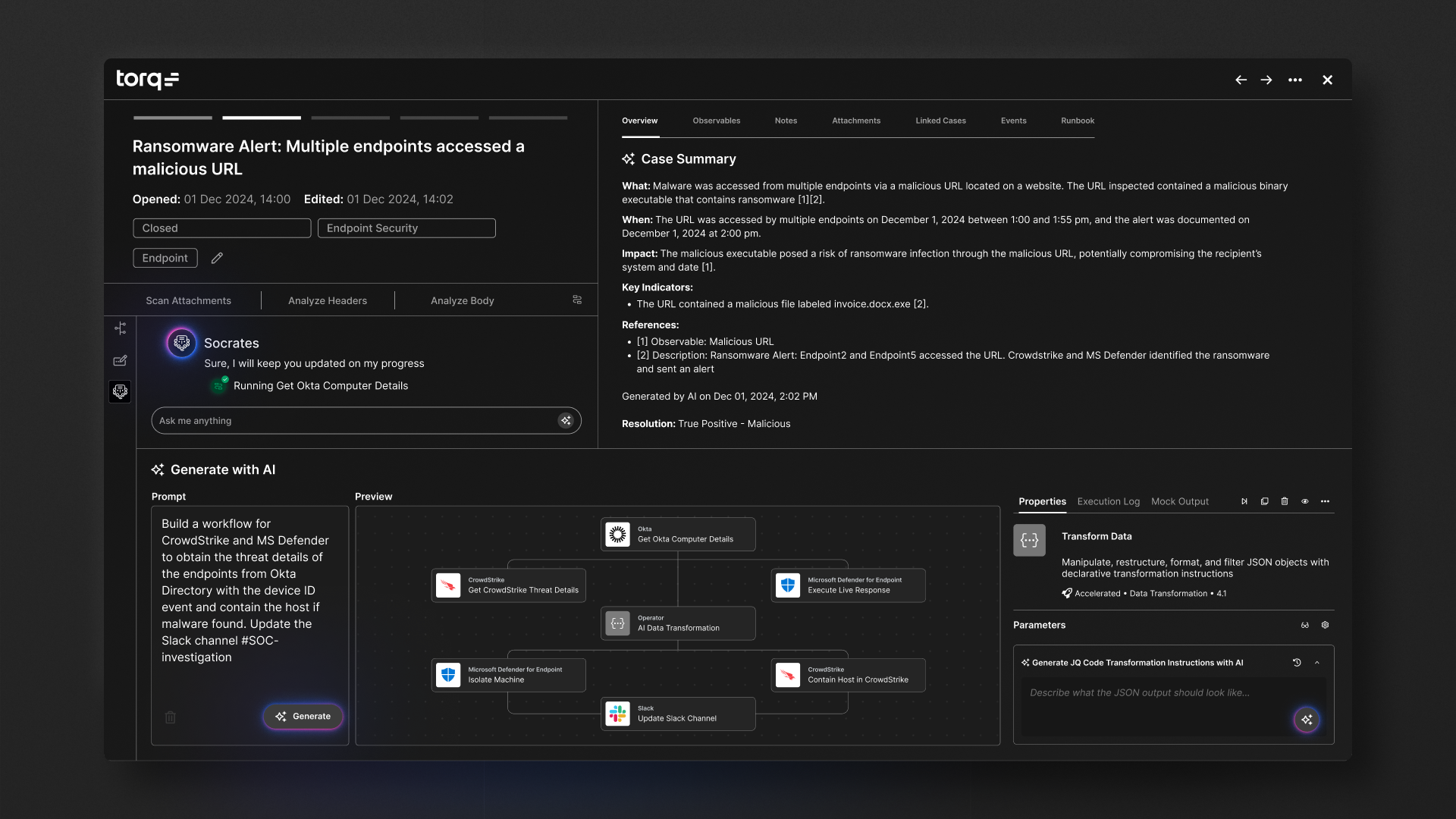Viewport: 1456px width, 819px height.
Task: Open the Socrates AI sidebar icon
Action: pyautogui.click(x=120, y=391)
